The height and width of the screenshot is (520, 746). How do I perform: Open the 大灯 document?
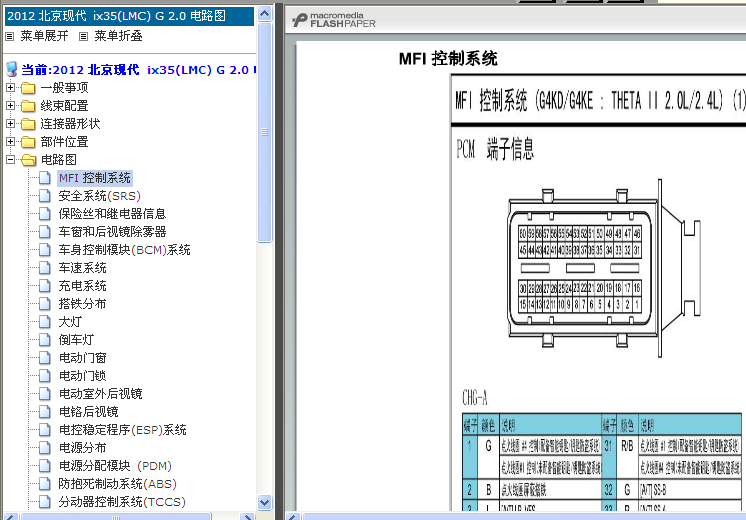coord(70,322)
